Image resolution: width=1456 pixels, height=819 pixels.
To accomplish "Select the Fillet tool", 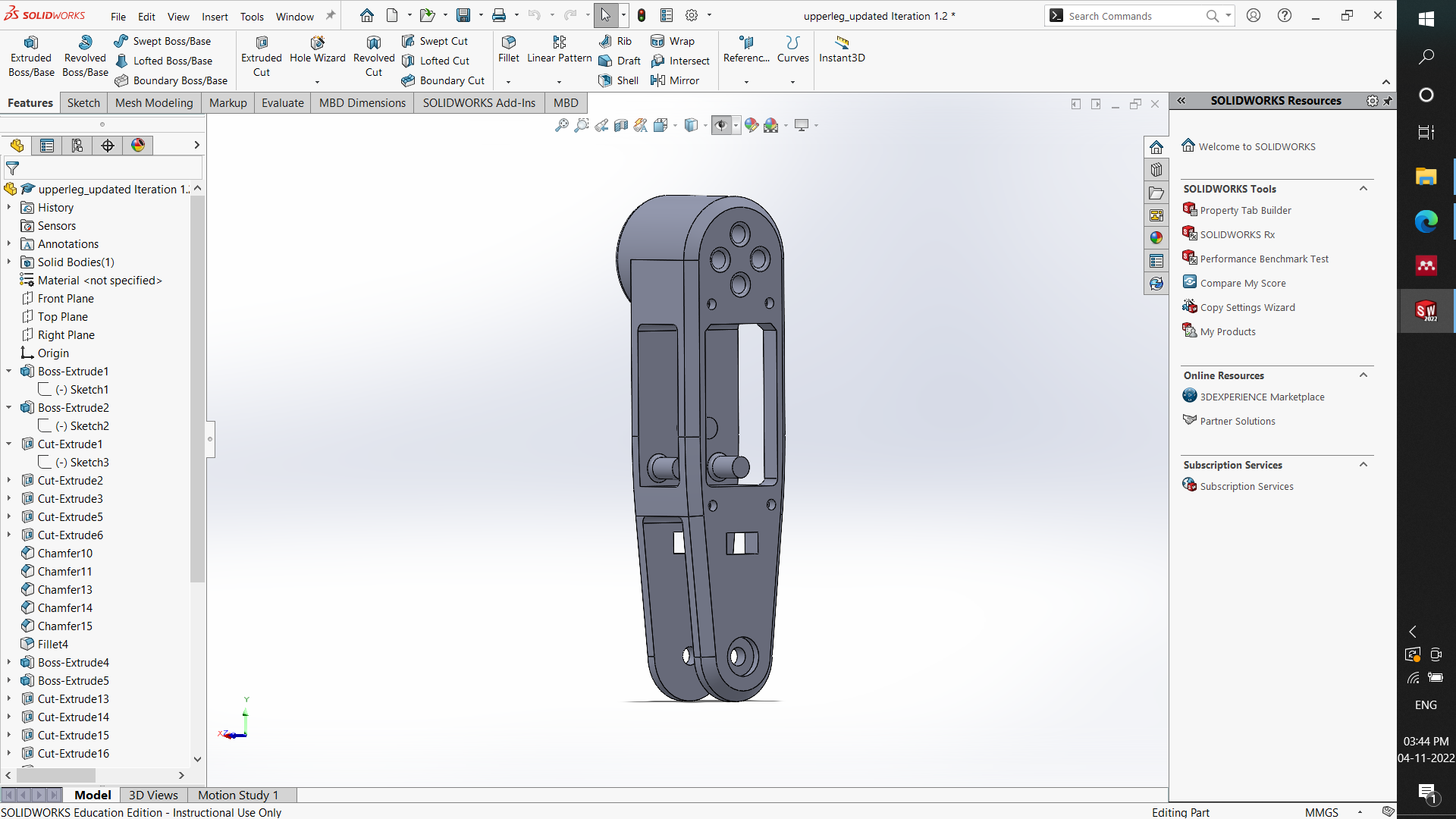I will pyautogui.click(x=508, y=49).
